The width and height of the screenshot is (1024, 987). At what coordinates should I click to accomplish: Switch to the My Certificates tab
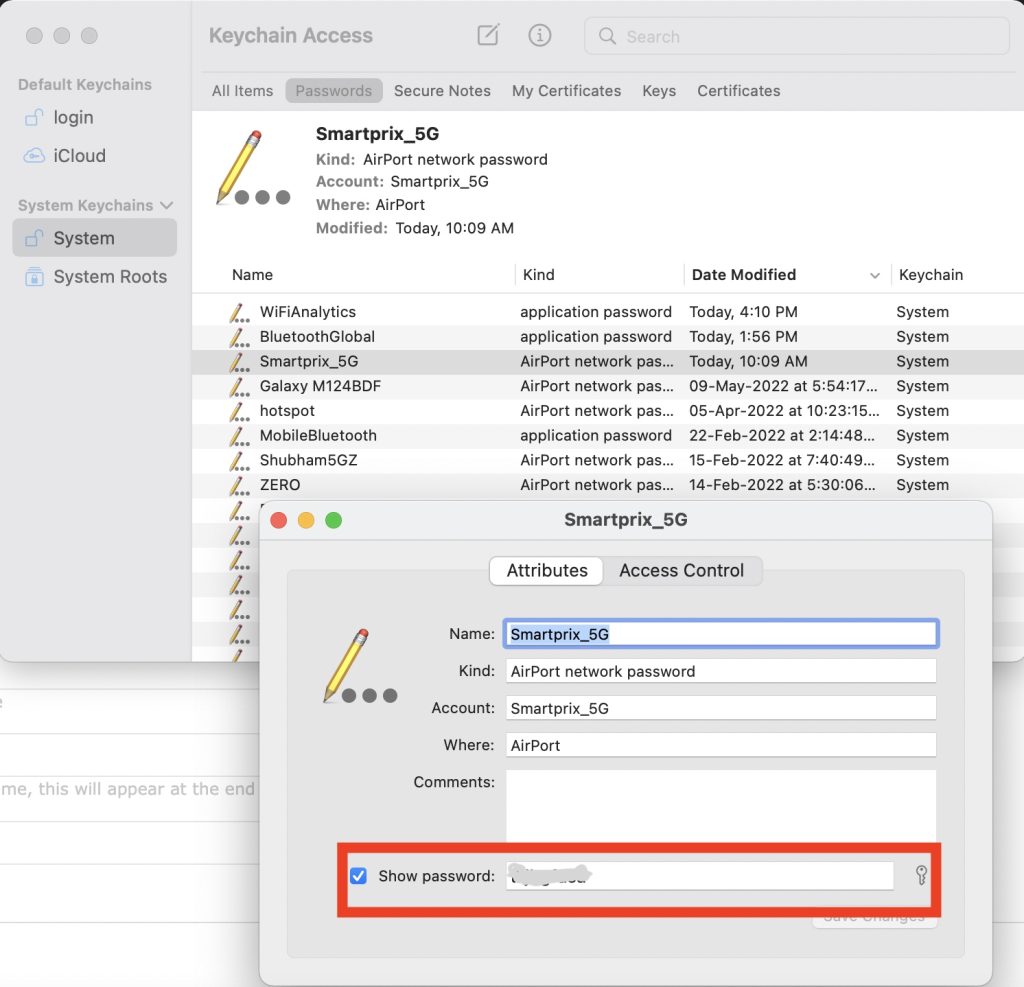pos(566,91)
